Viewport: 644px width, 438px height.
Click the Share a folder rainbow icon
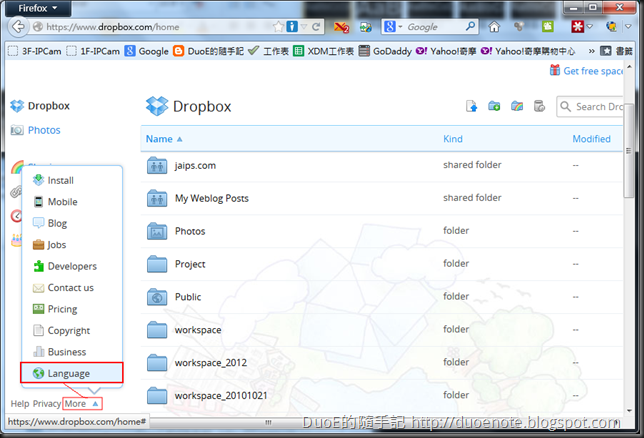517,106
